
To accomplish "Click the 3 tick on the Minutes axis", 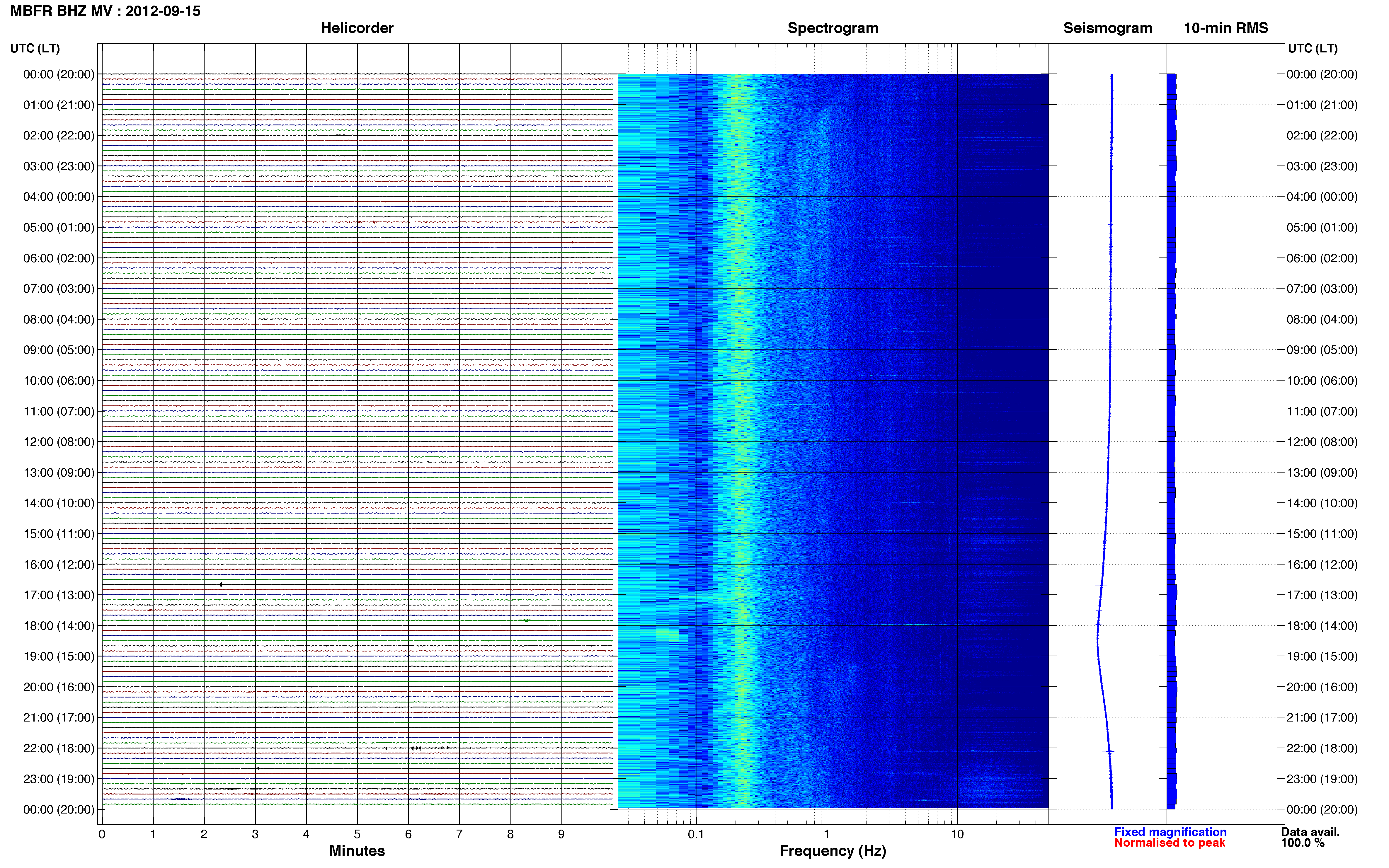I will pyautogui.click(x=255, y=834).
